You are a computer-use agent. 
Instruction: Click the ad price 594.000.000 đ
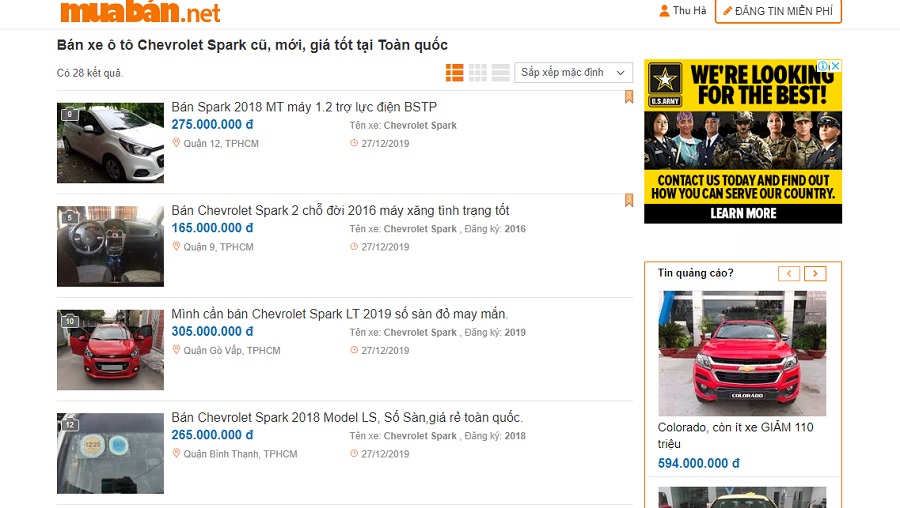[x=699, y=463]
